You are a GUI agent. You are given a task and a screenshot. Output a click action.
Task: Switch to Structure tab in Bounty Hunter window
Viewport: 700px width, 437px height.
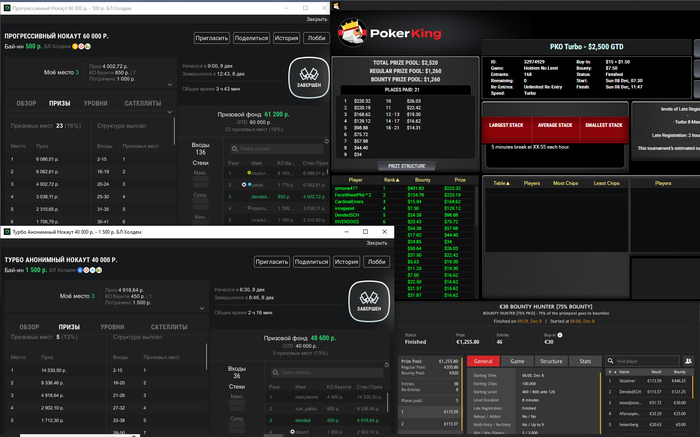point(551,361)
